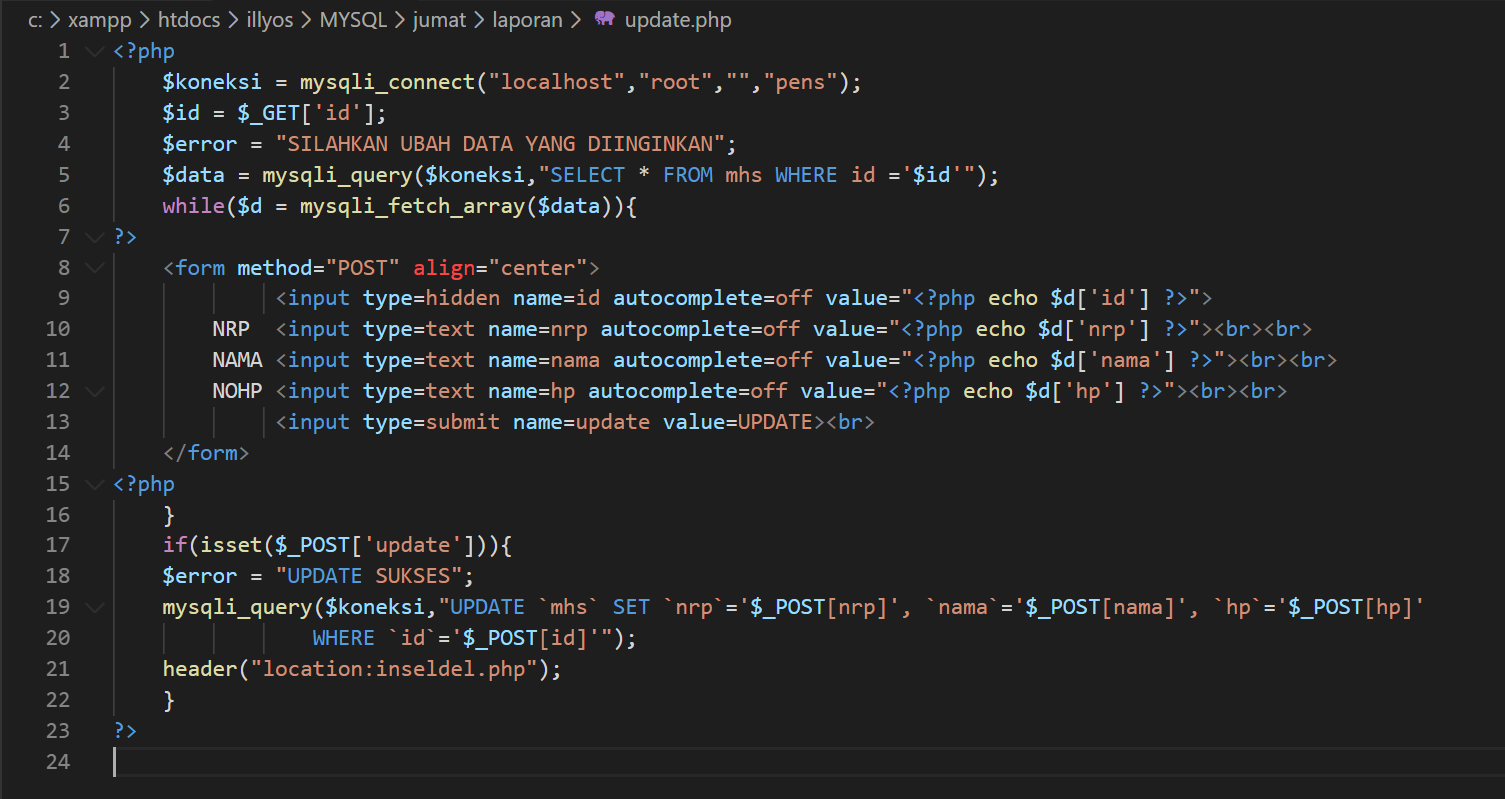Click the header function on line 21

199,668
